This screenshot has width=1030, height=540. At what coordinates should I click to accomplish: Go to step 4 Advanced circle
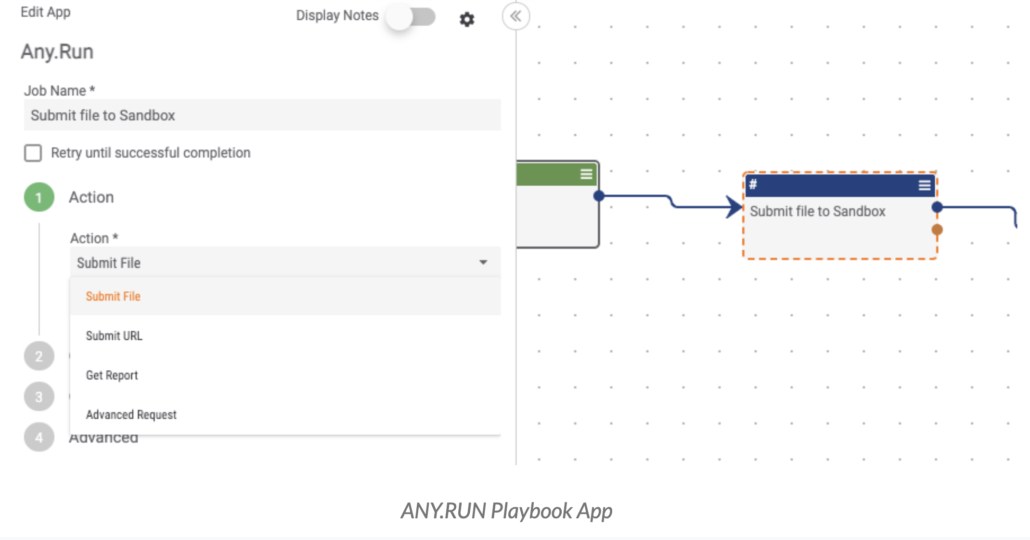(39, 438)
